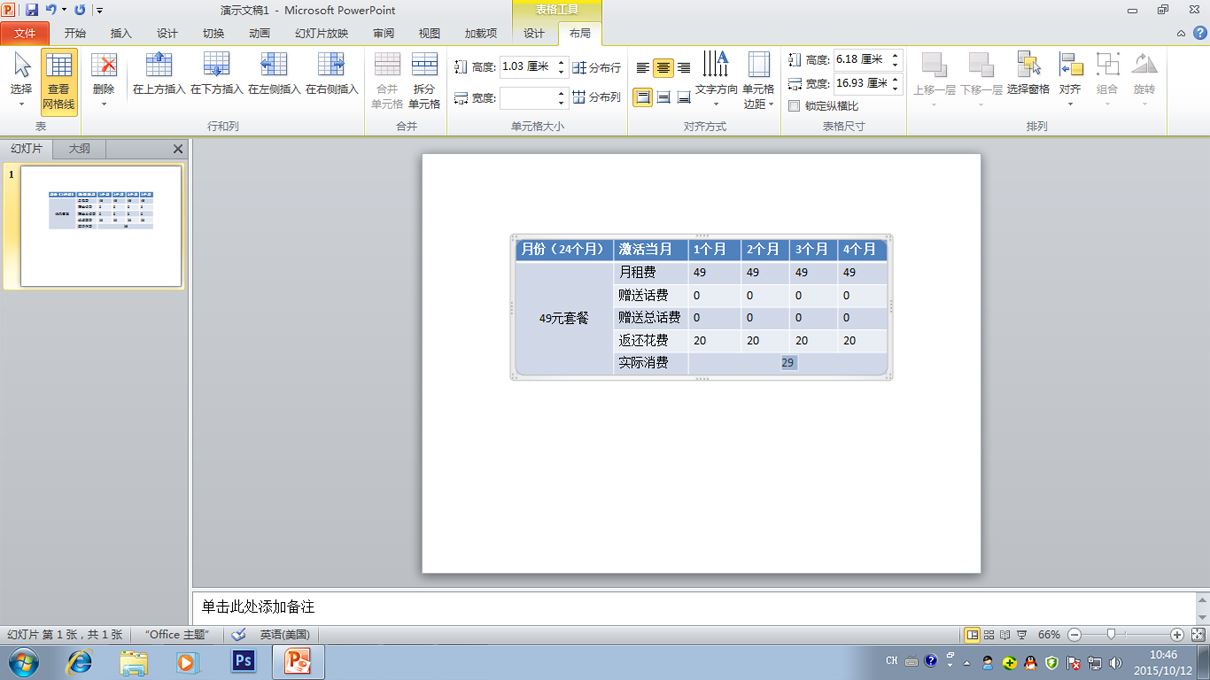Click the Merge Cells (合并单元格) icon
This screenshot has width=1210, height=680.
[387, 65]
